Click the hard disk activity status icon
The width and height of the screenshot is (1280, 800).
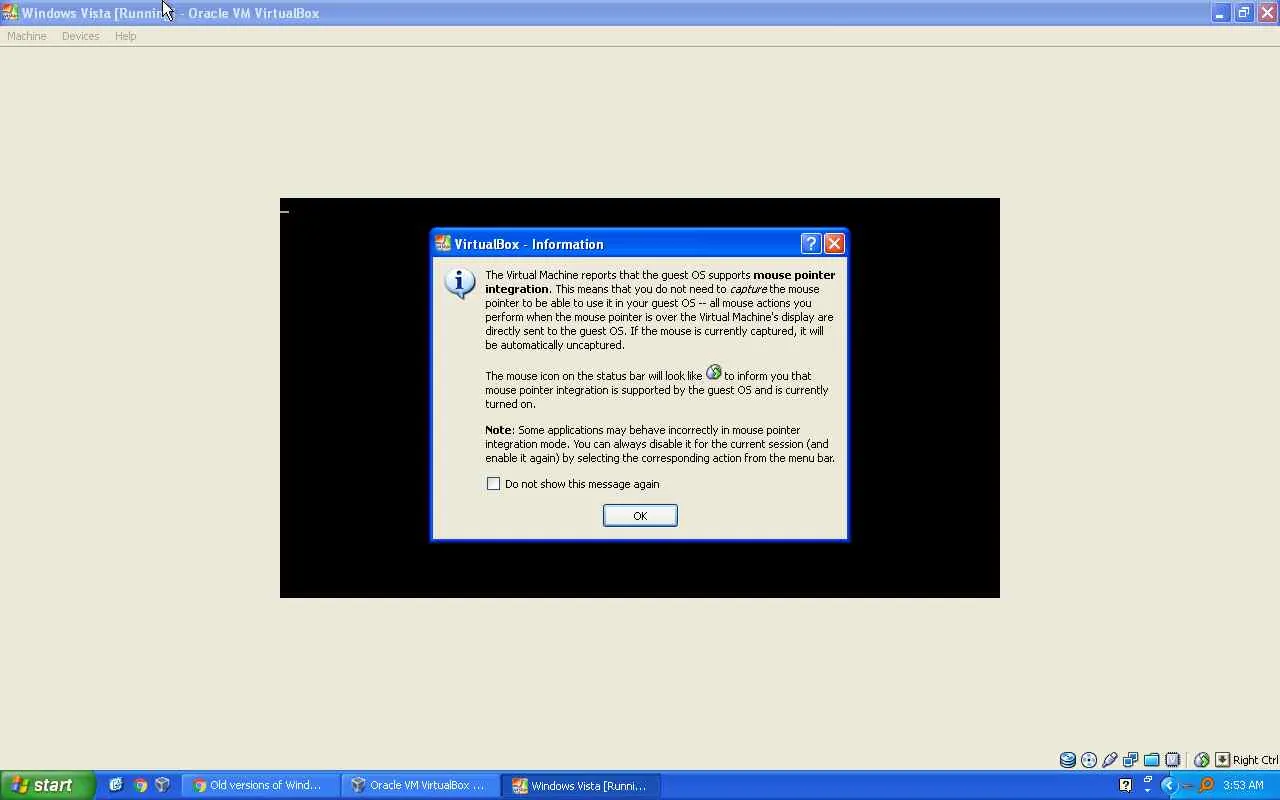point(1068,760)
